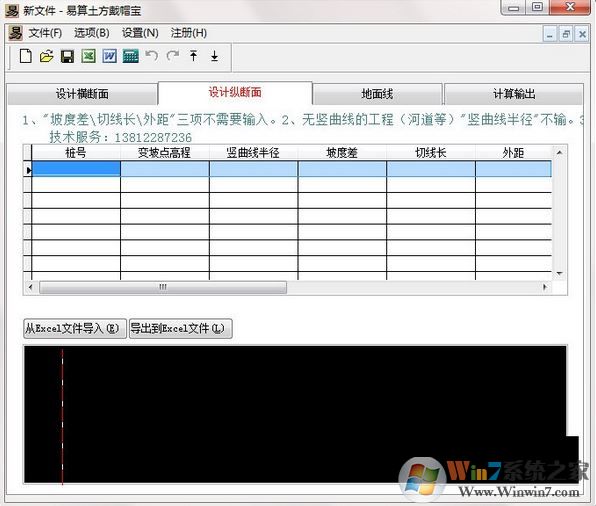The image size is (596, 506).
Task: Select the first 桩号 cell in the table
Action: tap(76, 168)
